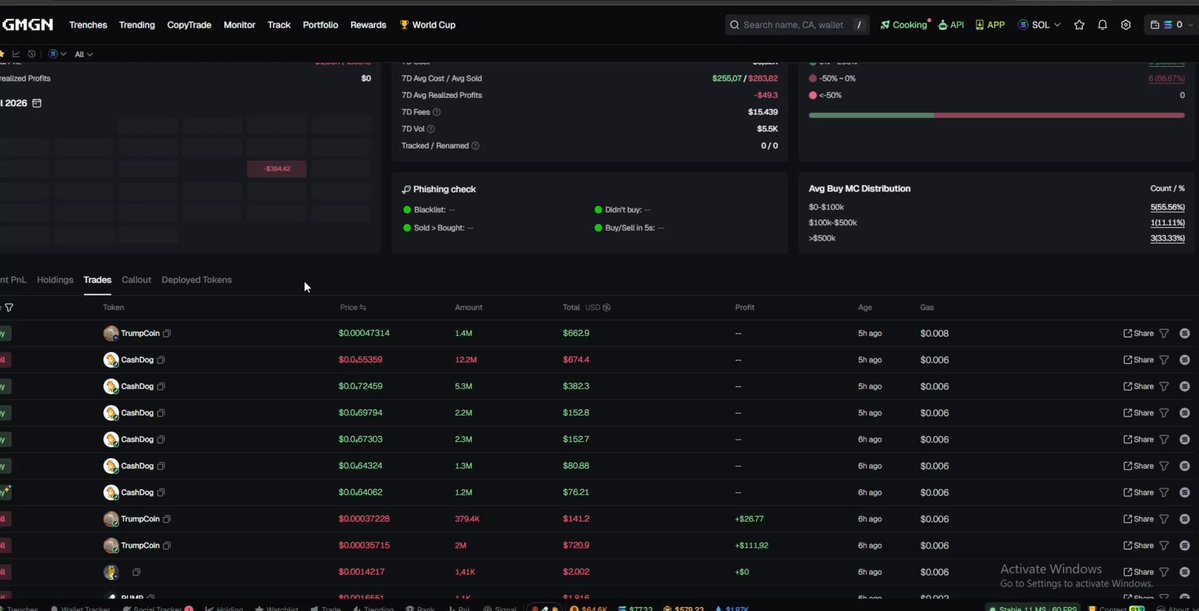1199x611 pixels.
Task: Click the GMGN logo
Action: [x=28, y=24]
